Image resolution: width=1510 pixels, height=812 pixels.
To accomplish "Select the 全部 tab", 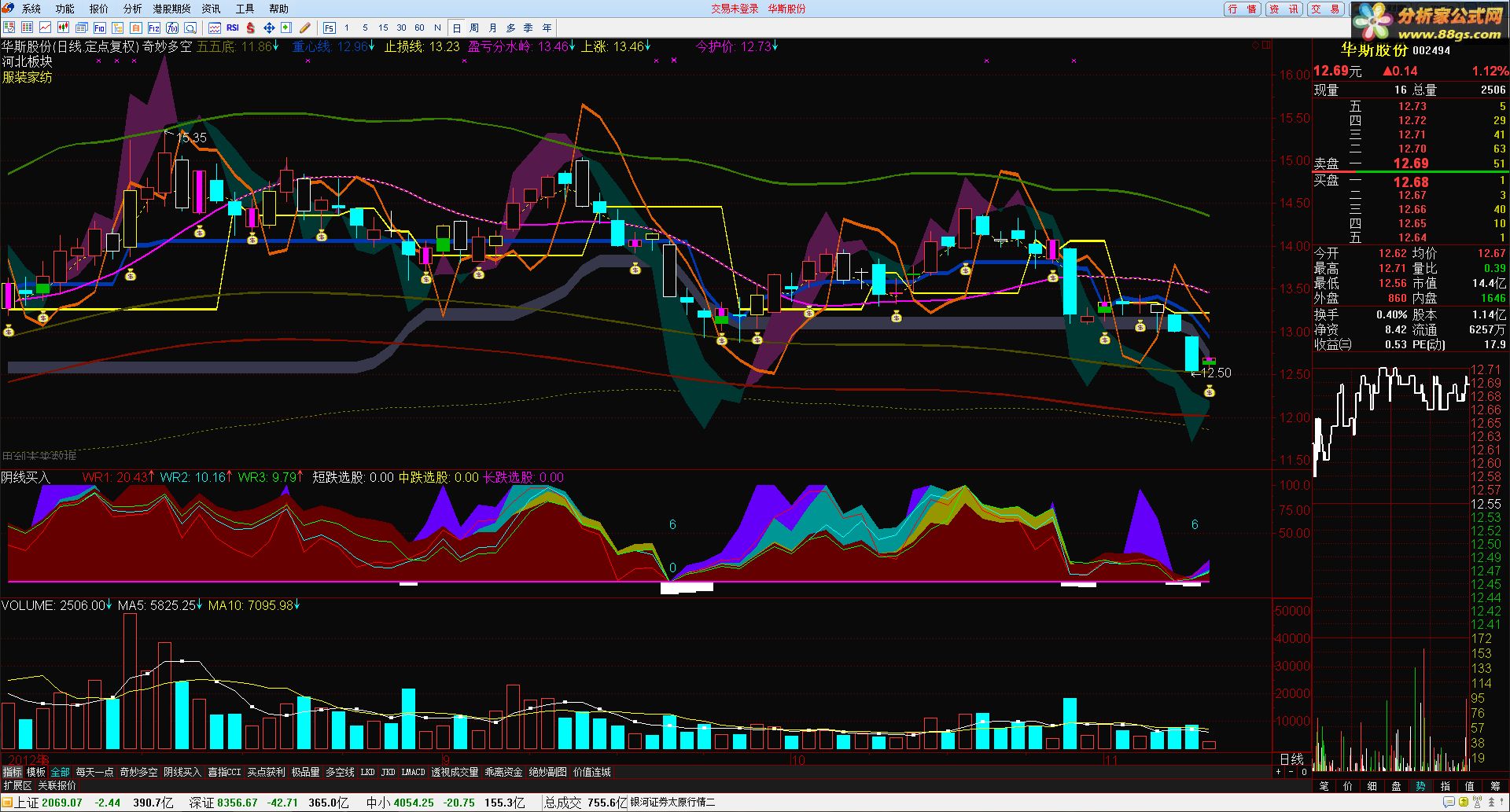I will click(60, 772).
